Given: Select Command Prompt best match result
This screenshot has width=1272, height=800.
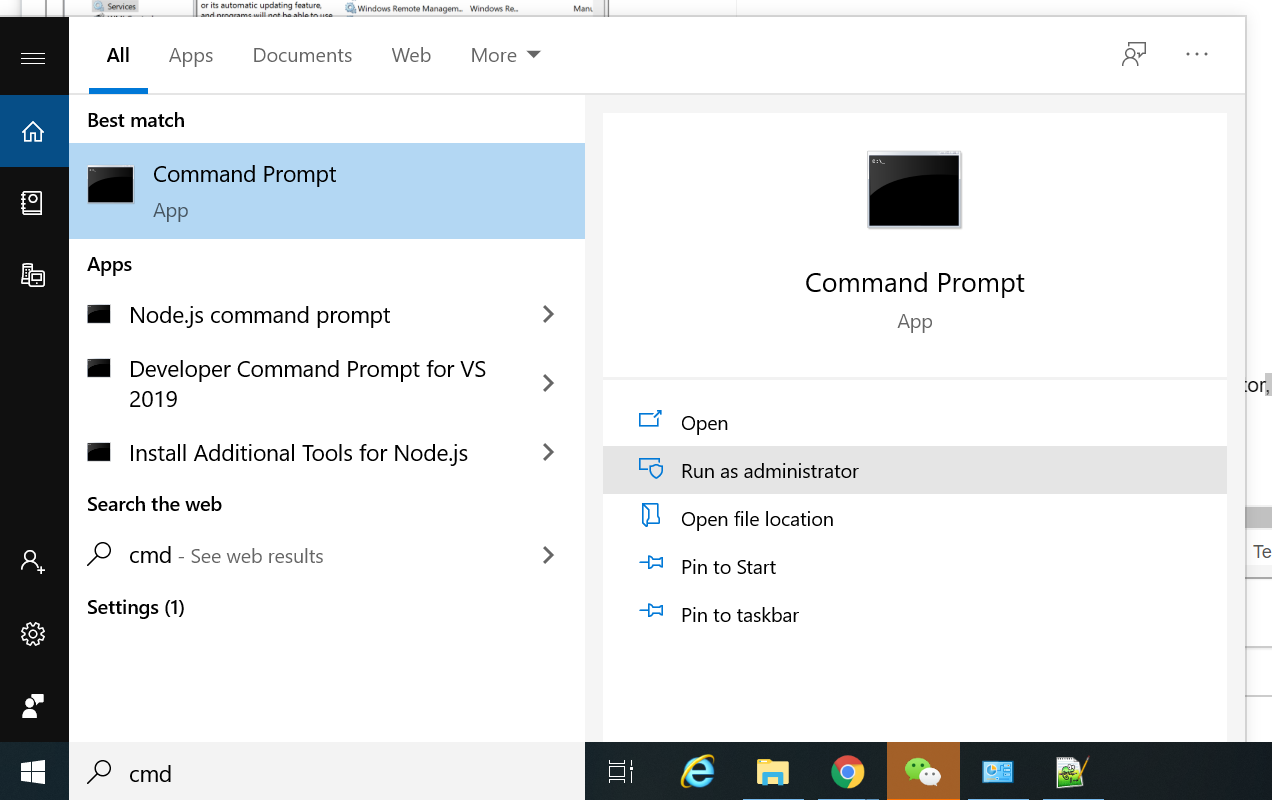Looking at the screenshot, I should click(x=326, y=191).
